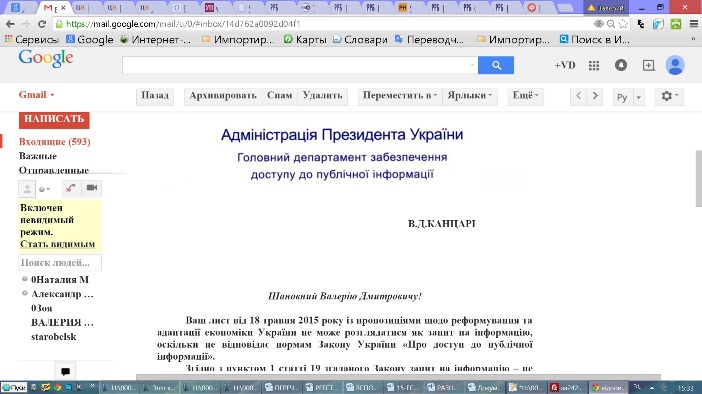Switch to the first browser tab
This screenshot has height=394, width=702.
coord(16,8)
